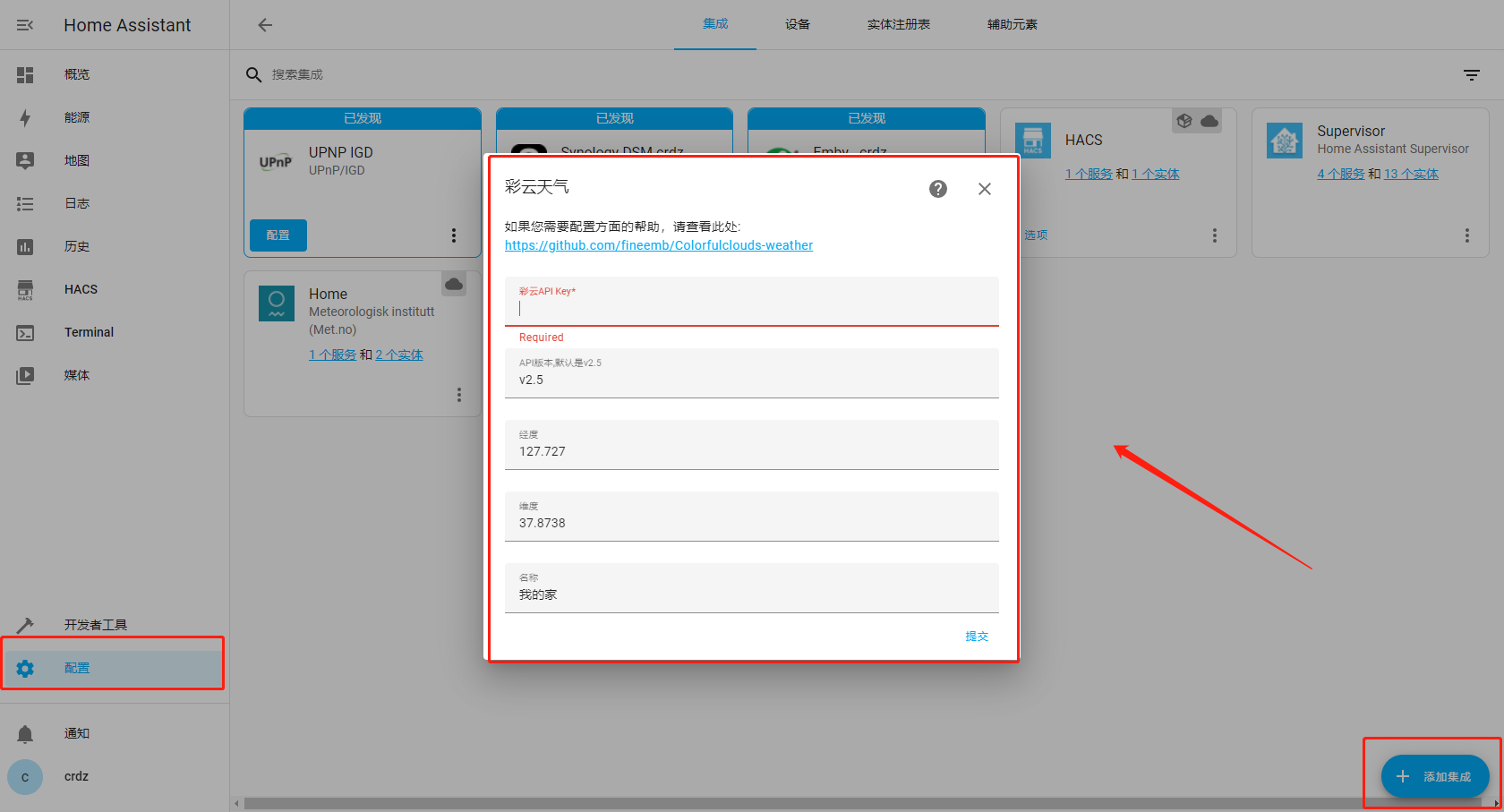Image resolution: width=1504 pixels, height=812 pixels.
Task: Switch to the 设备 (Devices) tab
Action: pos(797,25)
